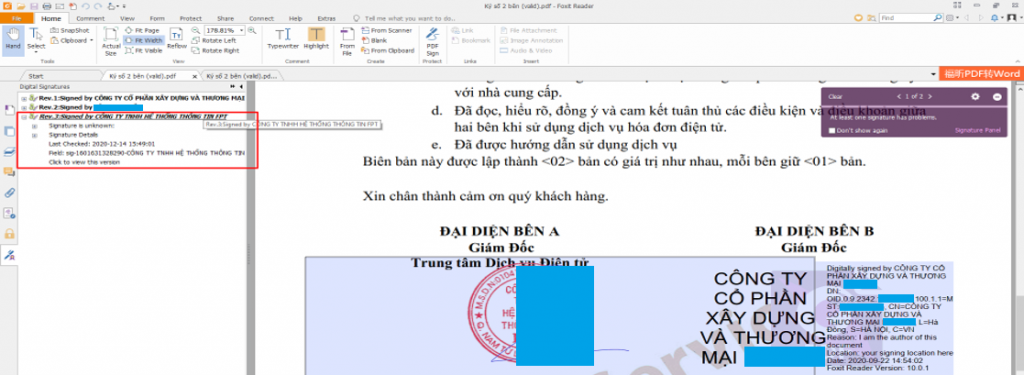Expand the Rev.2 signature entry
This screenshot has height=375, width=1024.
tap(24, 107)
